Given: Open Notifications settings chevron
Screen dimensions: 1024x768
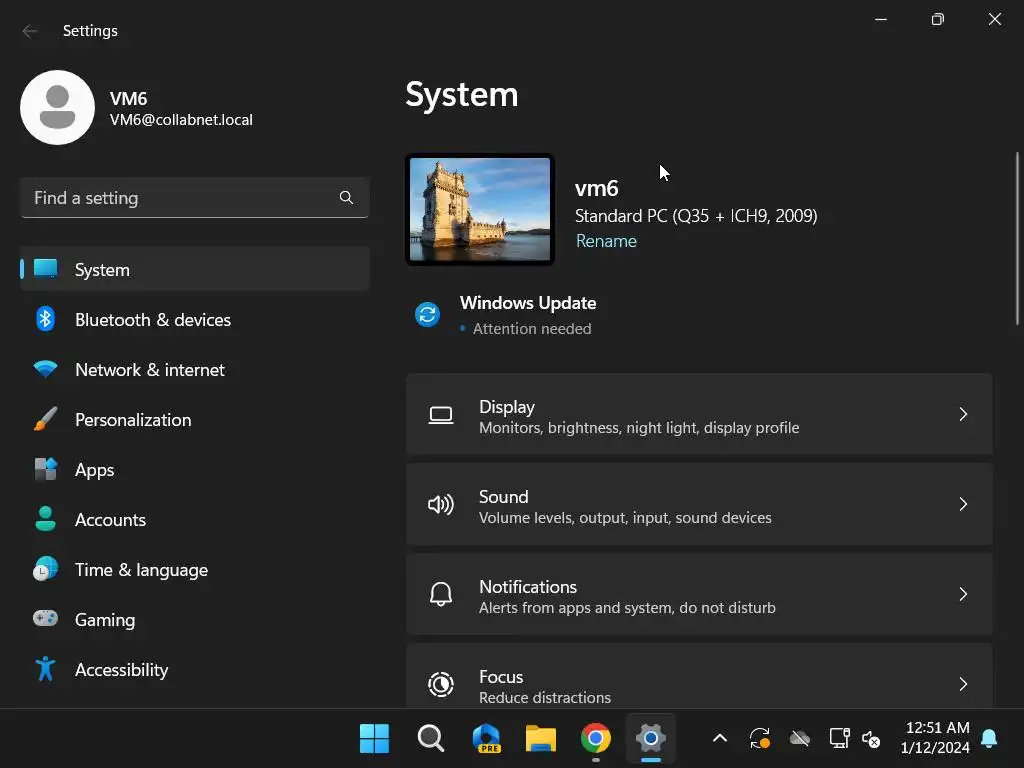Looking at the screenshot, I should tap(963, 594).
